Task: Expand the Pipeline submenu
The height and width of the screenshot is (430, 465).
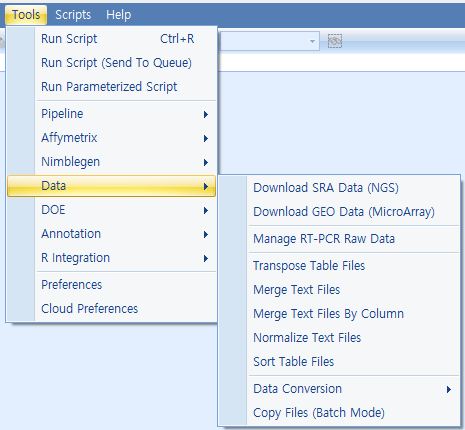Action: [x=112, y=114]
